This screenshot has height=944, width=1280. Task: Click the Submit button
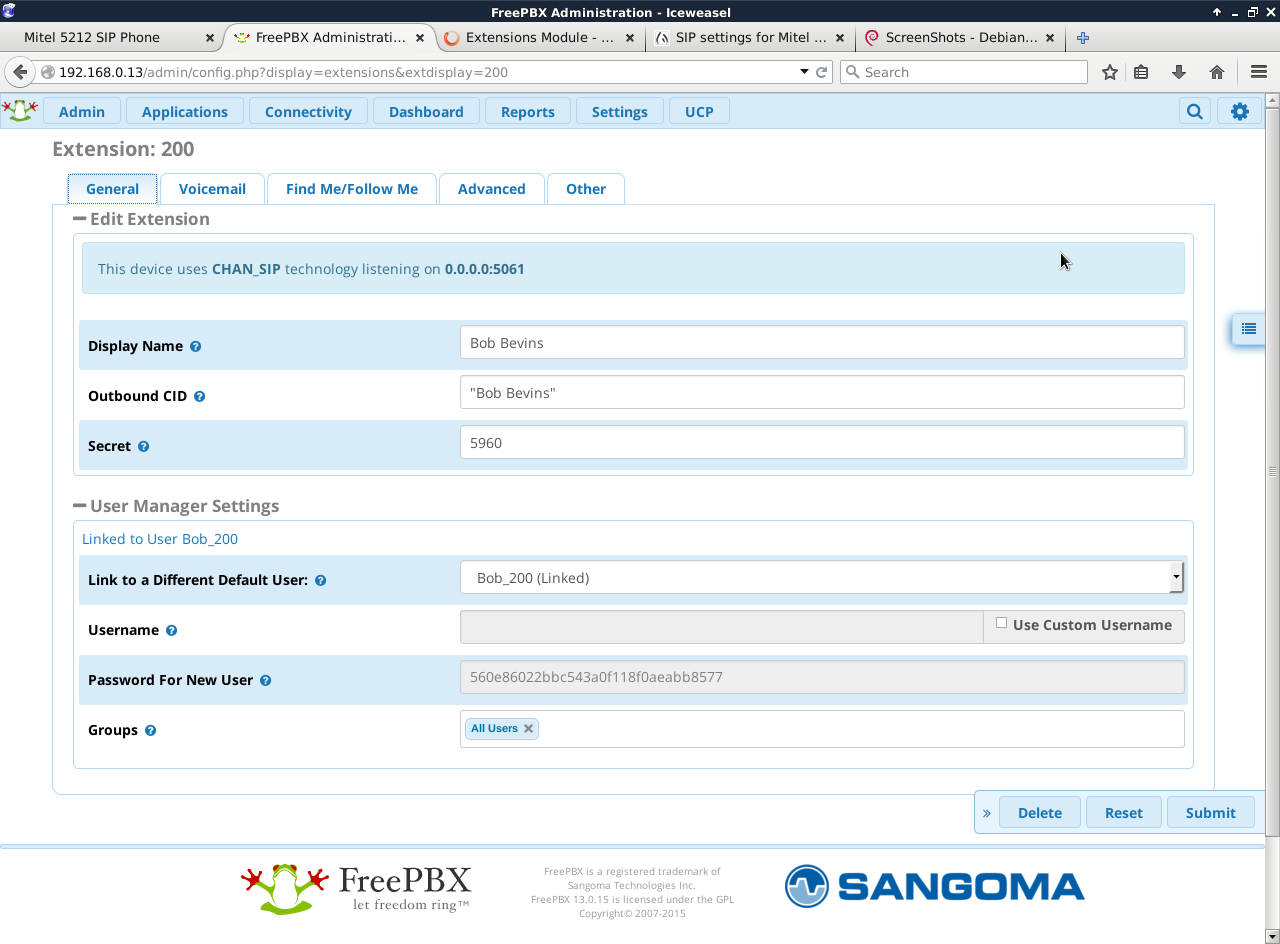pos(1211,813)
